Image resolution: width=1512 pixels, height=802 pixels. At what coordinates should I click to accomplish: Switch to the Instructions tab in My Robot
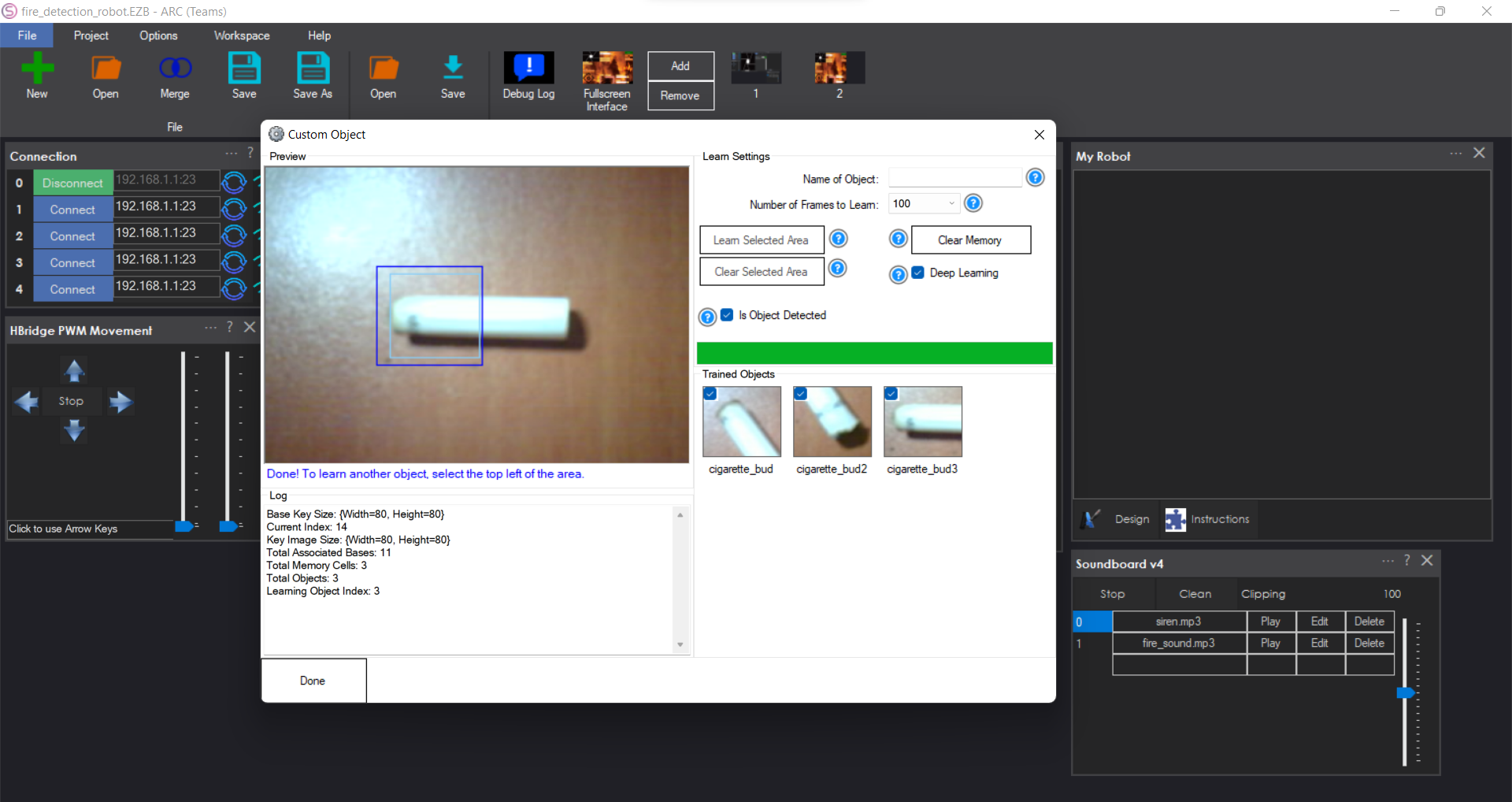pyautogui.click(x=1208, y=519)
